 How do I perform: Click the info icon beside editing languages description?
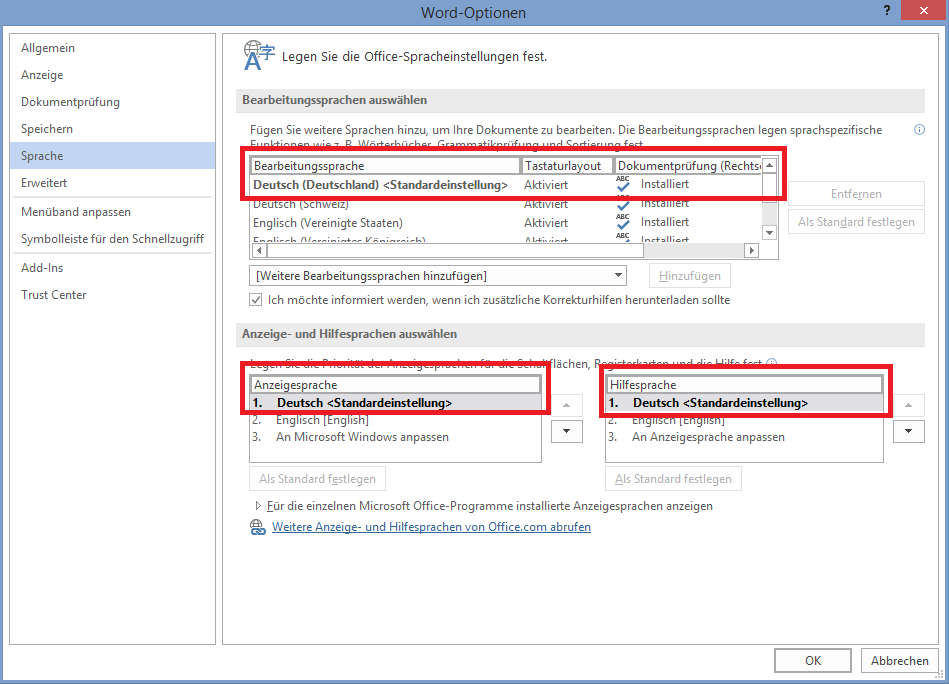(x=919, y=130)
